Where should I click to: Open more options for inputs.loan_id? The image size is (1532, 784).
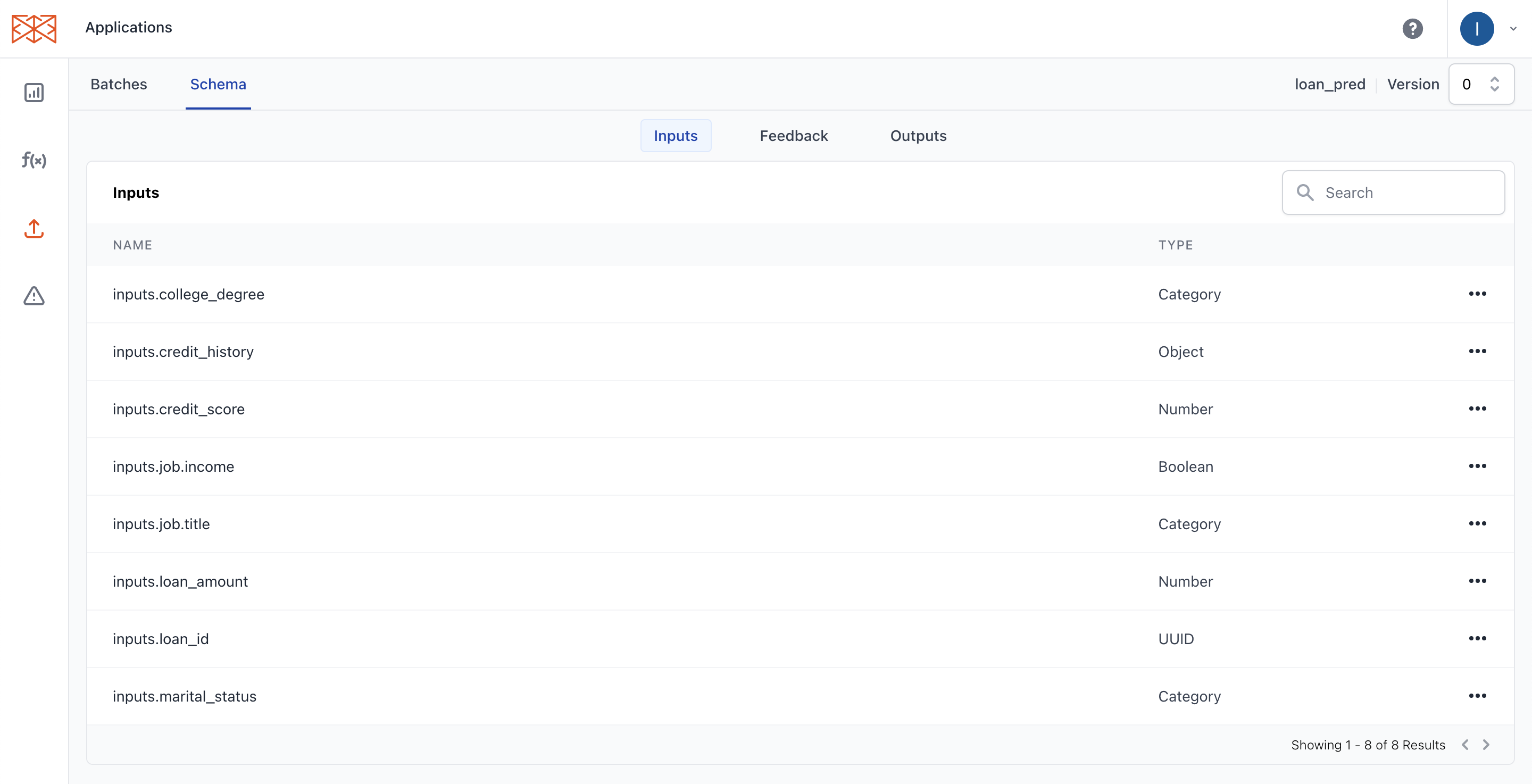(1477, 638)
